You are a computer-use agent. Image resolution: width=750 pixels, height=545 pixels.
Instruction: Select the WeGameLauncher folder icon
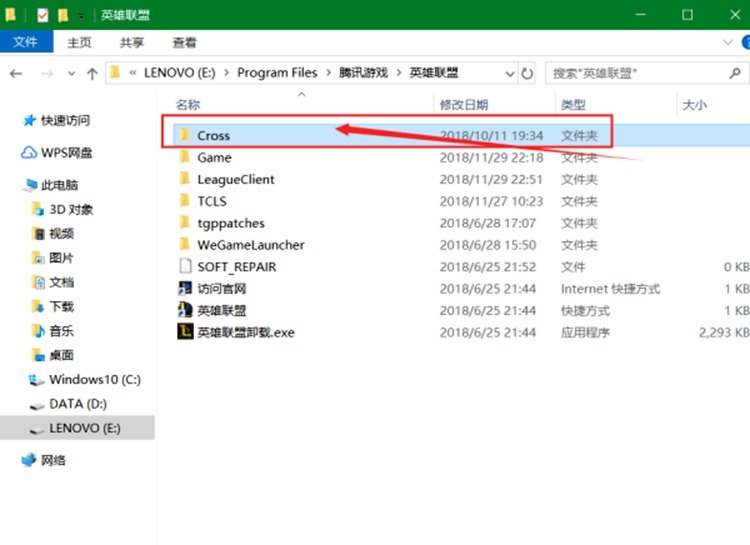coord(185,245)
